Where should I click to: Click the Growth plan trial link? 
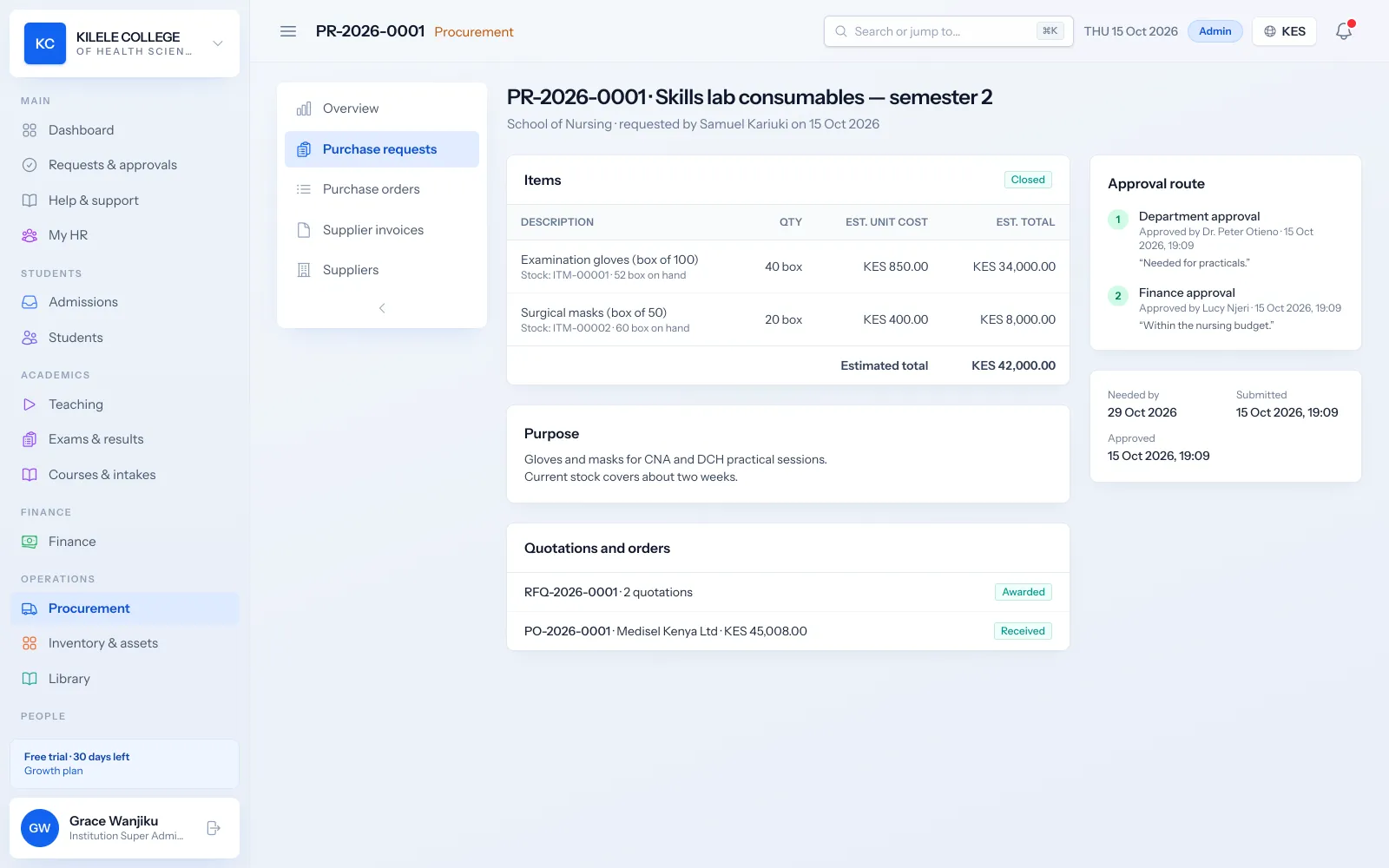[x=54, y=771]
